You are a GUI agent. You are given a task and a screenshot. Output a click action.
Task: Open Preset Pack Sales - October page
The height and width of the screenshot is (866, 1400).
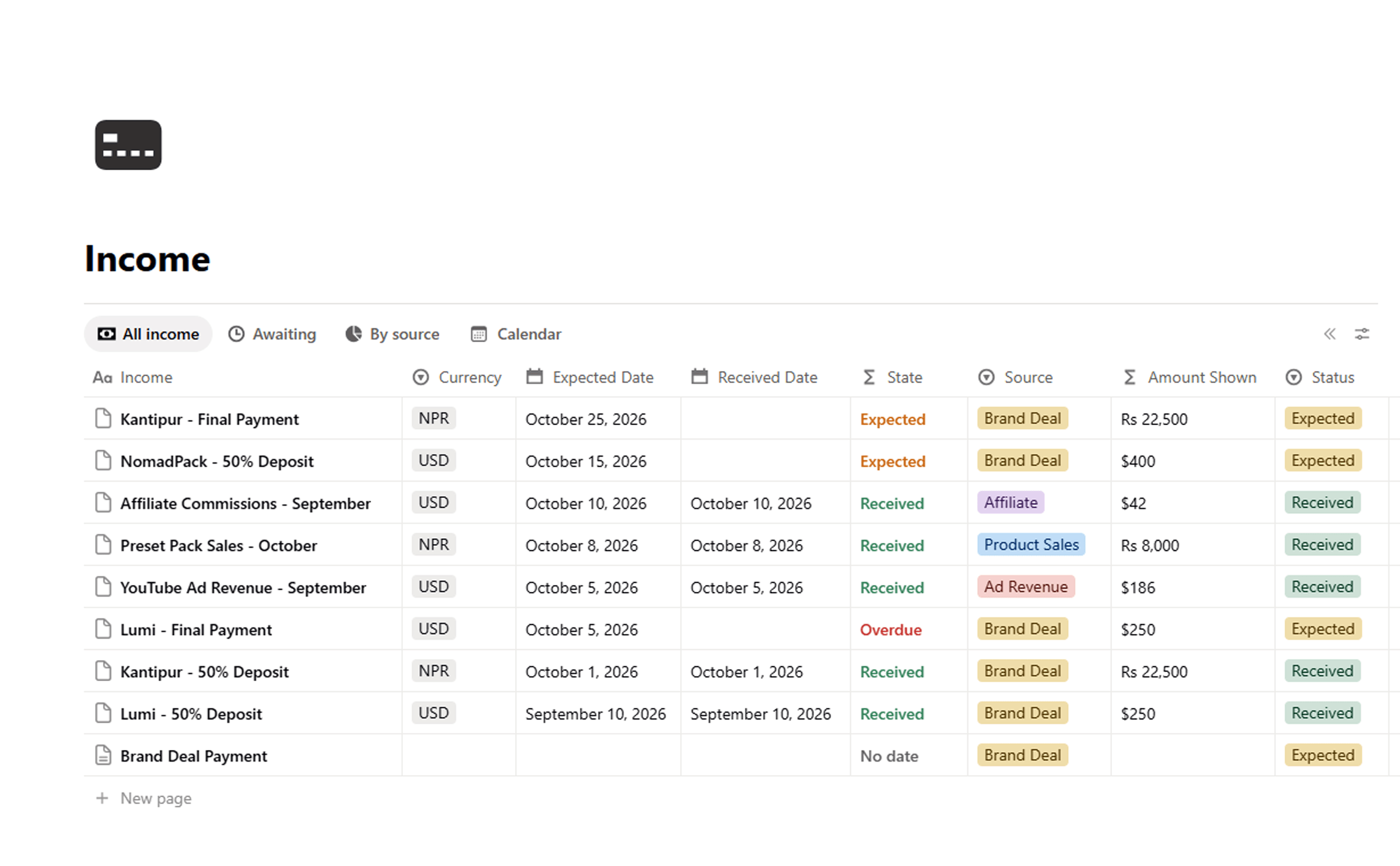coord(219,545)
